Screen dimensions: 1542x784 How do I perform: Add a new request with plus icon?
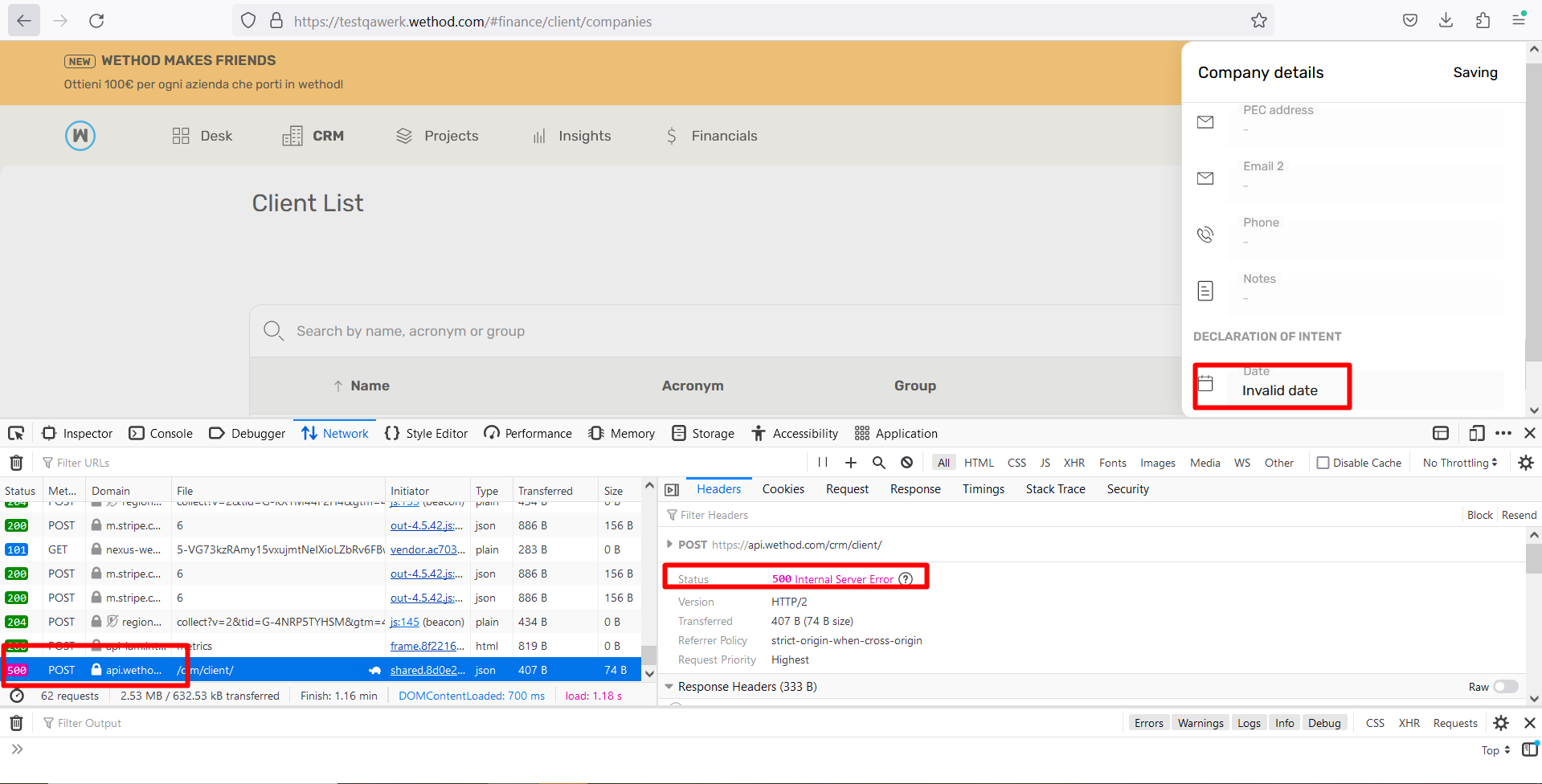coord(851,463)
